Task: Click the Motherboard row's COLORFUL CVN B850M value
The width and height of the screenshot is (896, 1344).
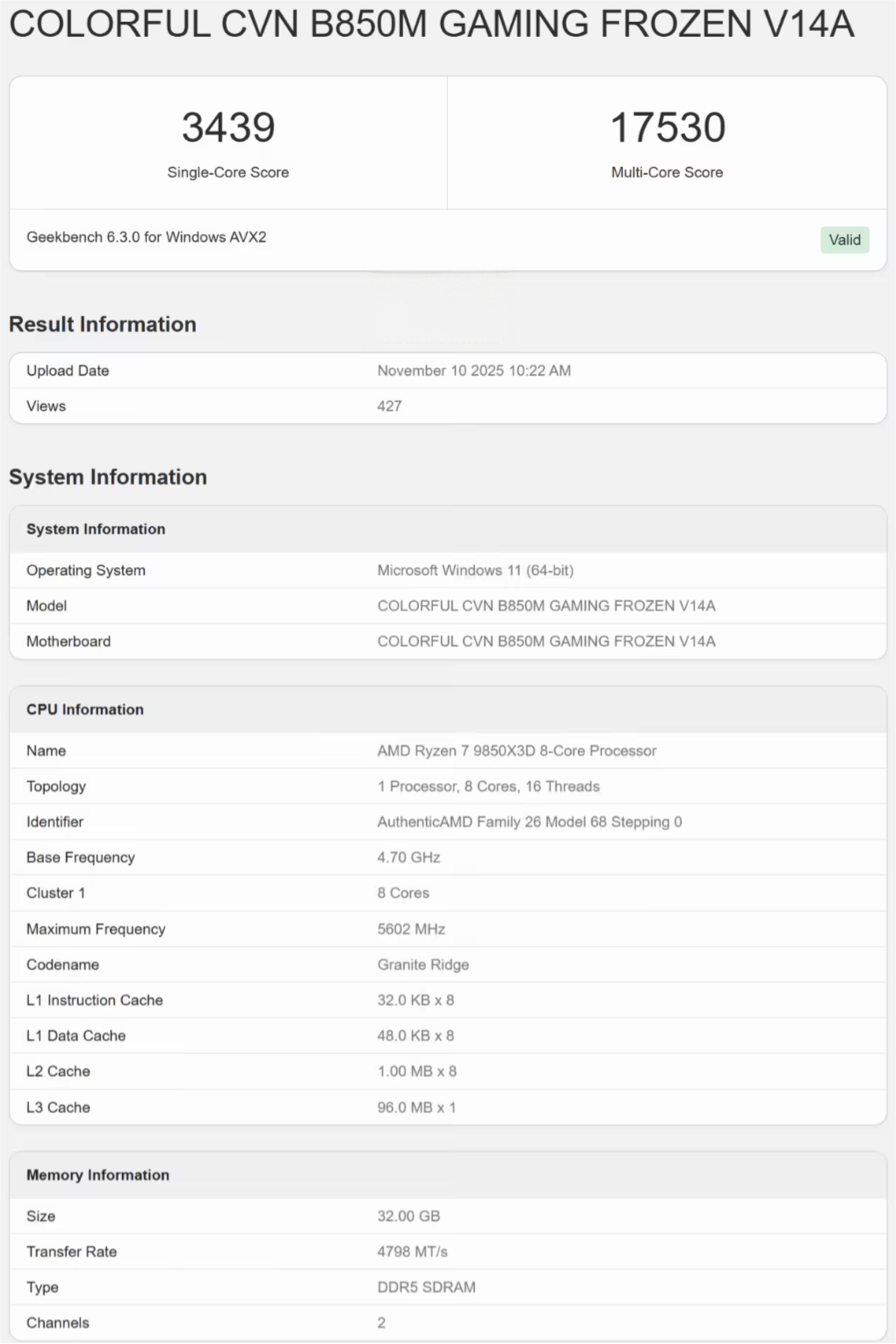Action: pos(546,641)
